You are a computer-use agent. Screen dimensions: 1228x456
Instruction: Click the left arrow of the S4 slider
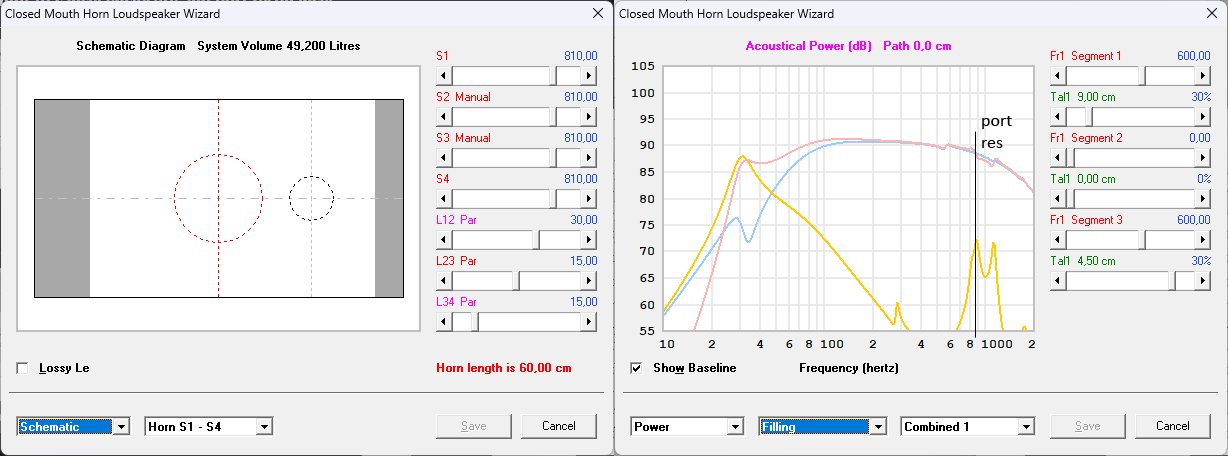pyautogui.click(x=445, y=199)
